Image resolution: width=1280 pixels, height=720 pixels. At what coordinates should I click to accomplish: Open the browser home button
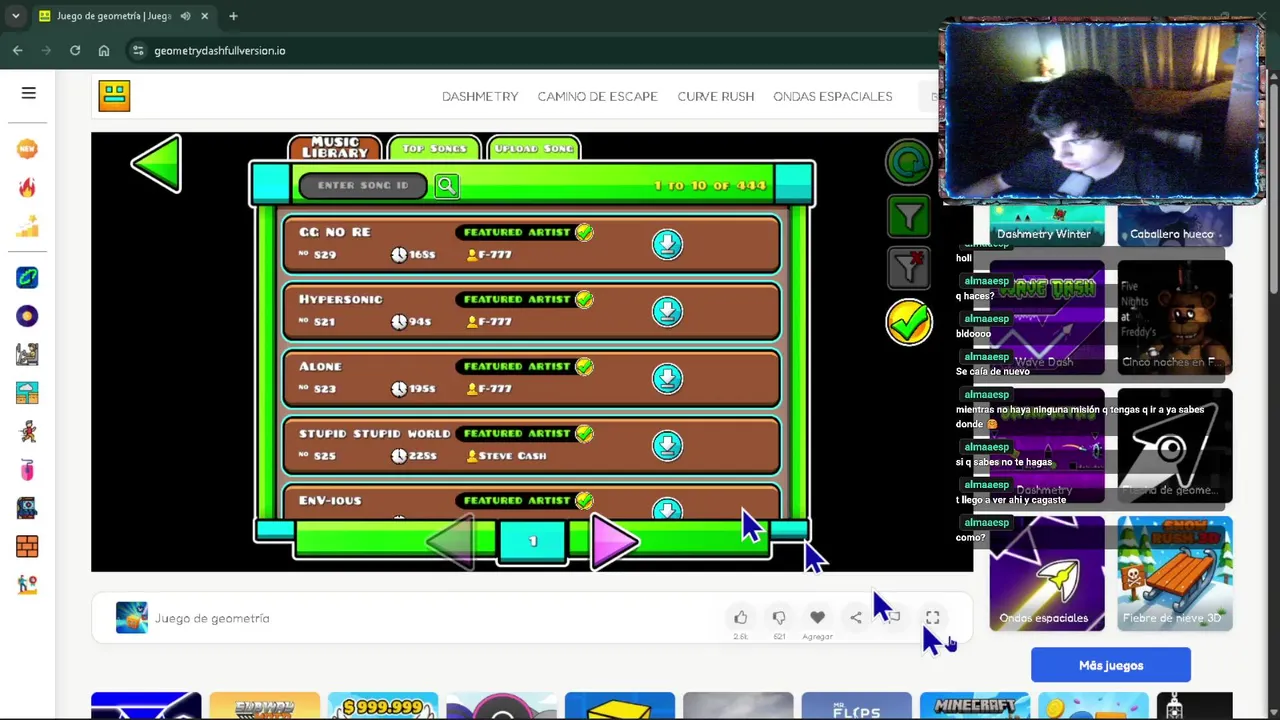pos(104,50)
